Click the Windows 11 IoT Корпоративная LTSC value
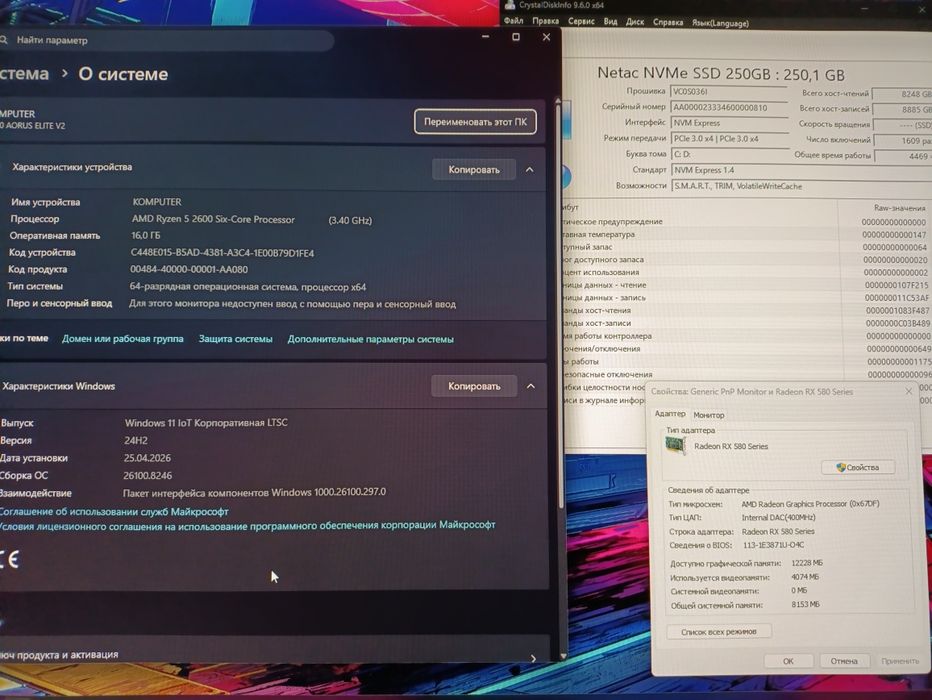The width and height of the screenshot is (932, 700). (x=206, y=423)
